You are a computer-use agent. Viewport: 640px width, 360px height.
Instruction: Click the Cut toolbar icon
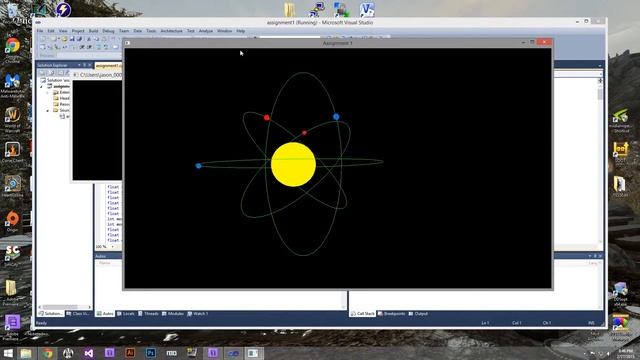click(89, 39)
